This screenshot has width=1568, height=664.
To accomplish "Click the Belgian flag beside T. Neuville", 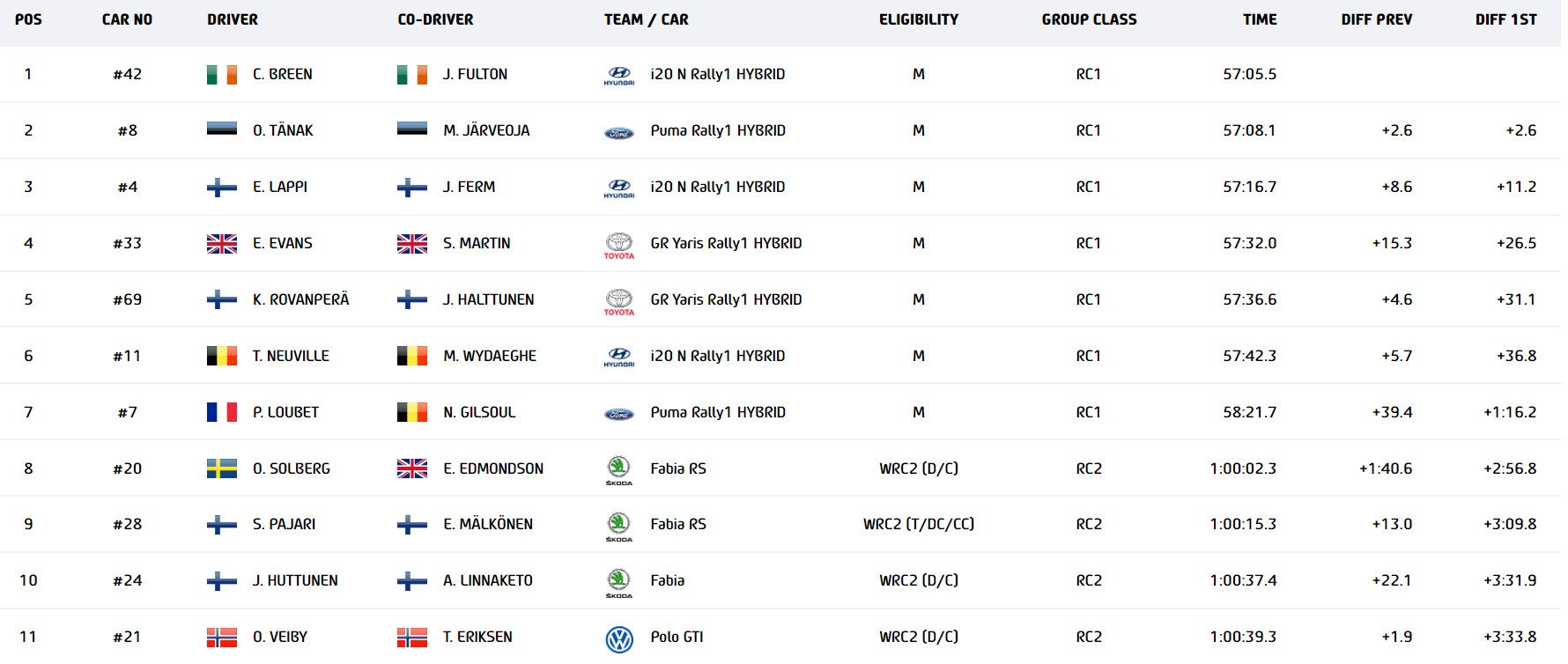I will (222, 356).
